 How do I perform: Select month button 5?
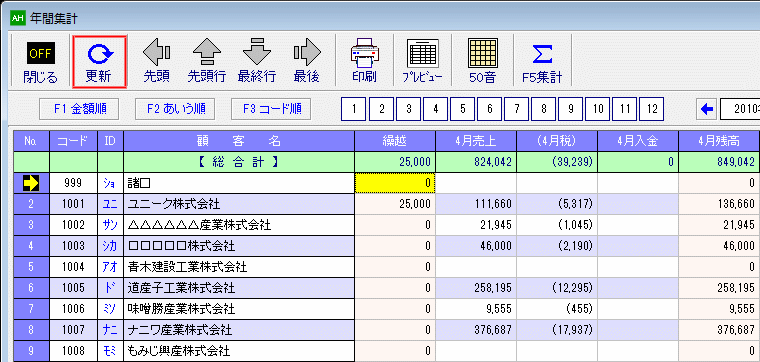point(462,109)
